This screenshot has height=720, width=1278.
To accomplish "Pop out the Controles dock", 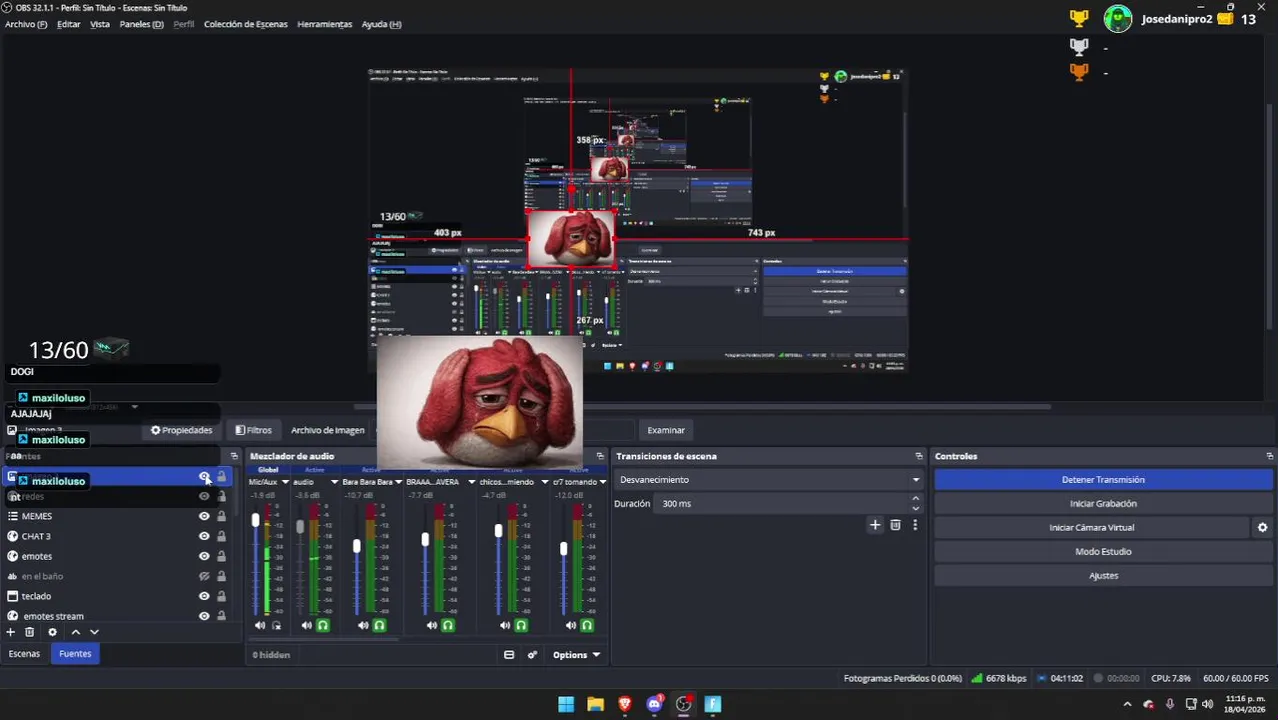I will (x=1270, y=456).
